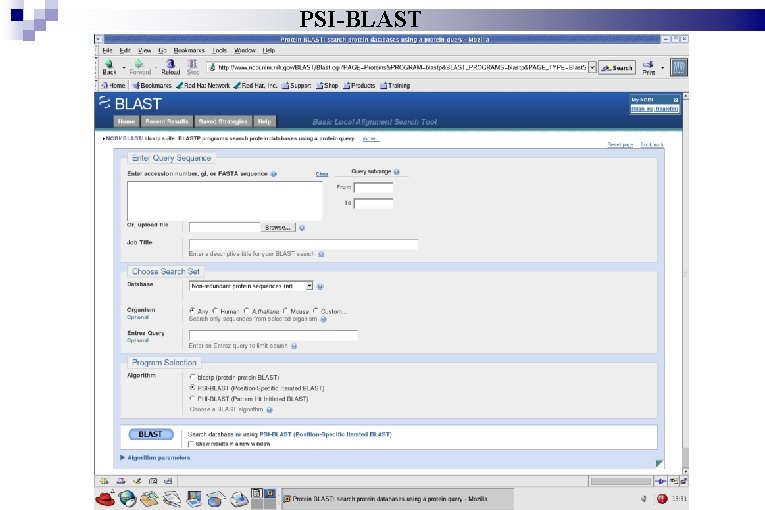Go back using the Back button
765x510 pixels.
tap(109, 67)
